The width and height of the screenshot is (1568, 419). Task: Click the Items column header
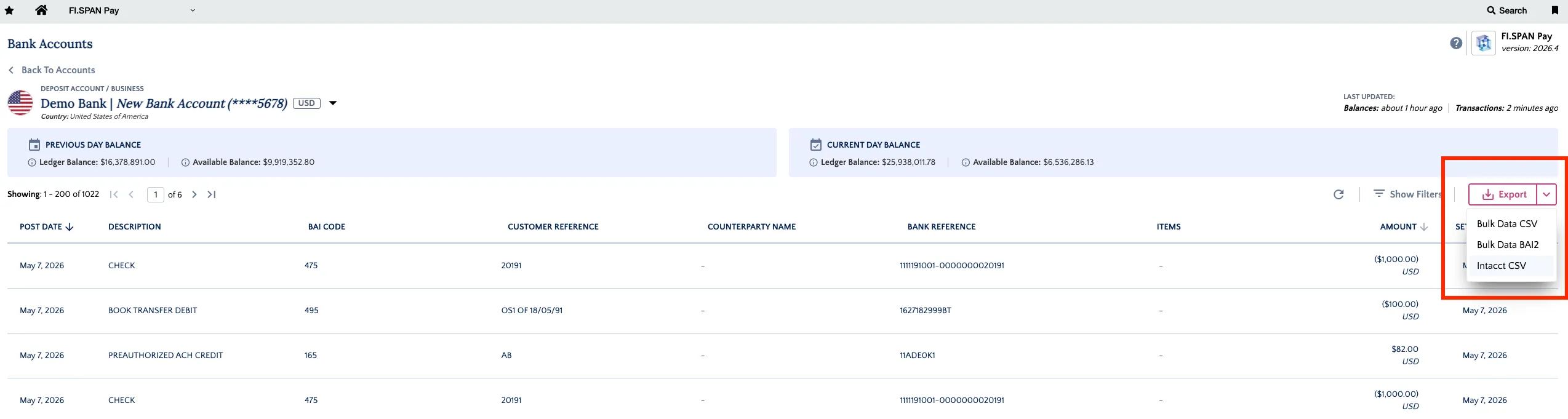(x=1169, y=227)
